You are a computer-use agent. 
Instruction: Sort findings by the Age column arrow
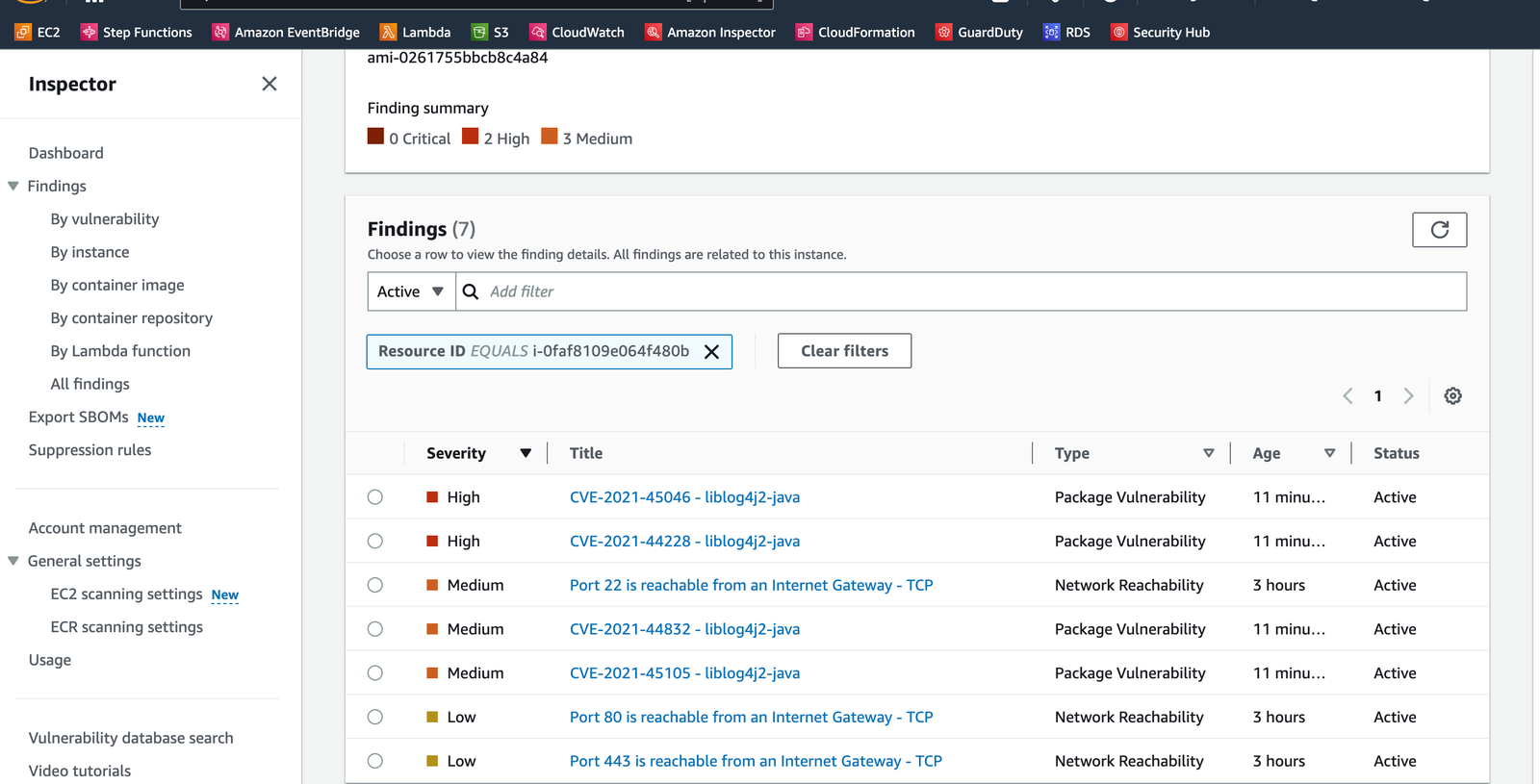[1330, 453]
